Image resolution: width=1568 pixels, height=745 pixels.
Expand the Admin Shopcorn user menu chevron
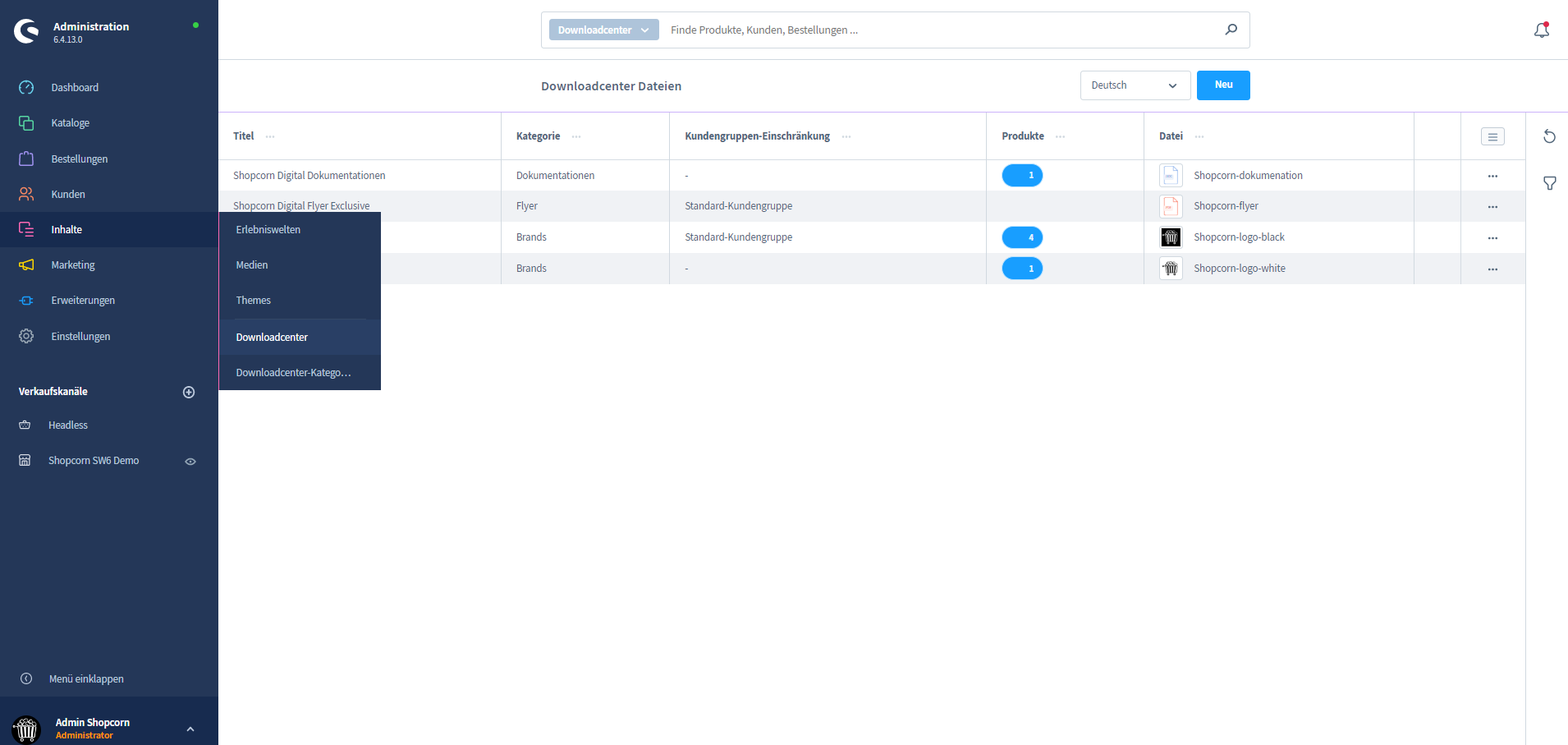coord(190,729)
